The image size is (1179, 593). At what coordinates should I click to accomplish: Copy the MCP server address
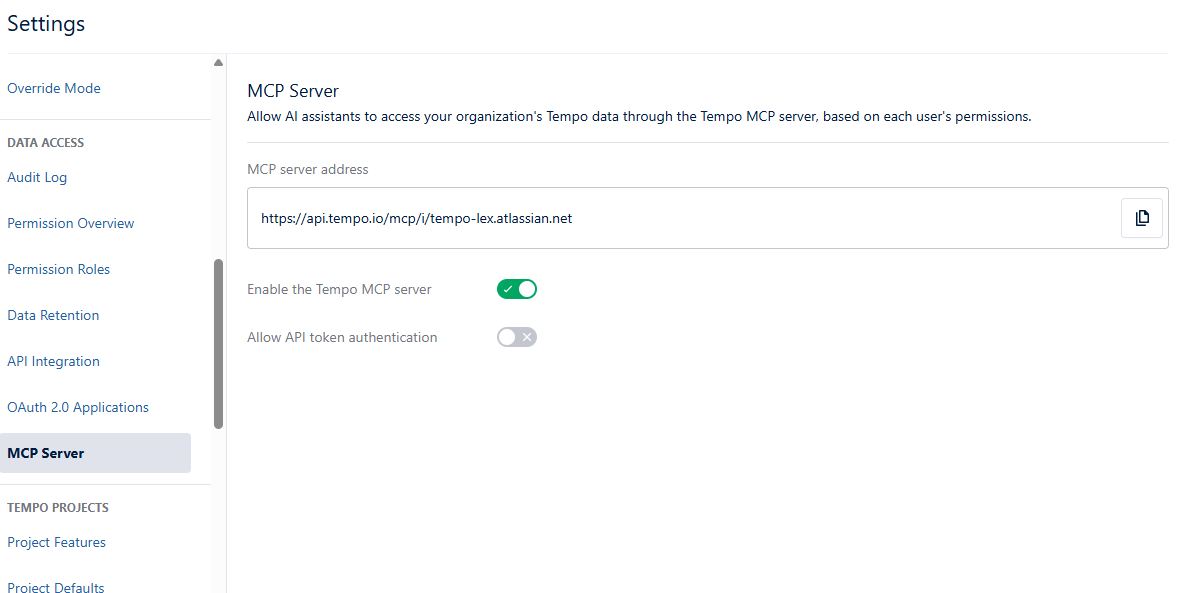(x=1141, y=218)
